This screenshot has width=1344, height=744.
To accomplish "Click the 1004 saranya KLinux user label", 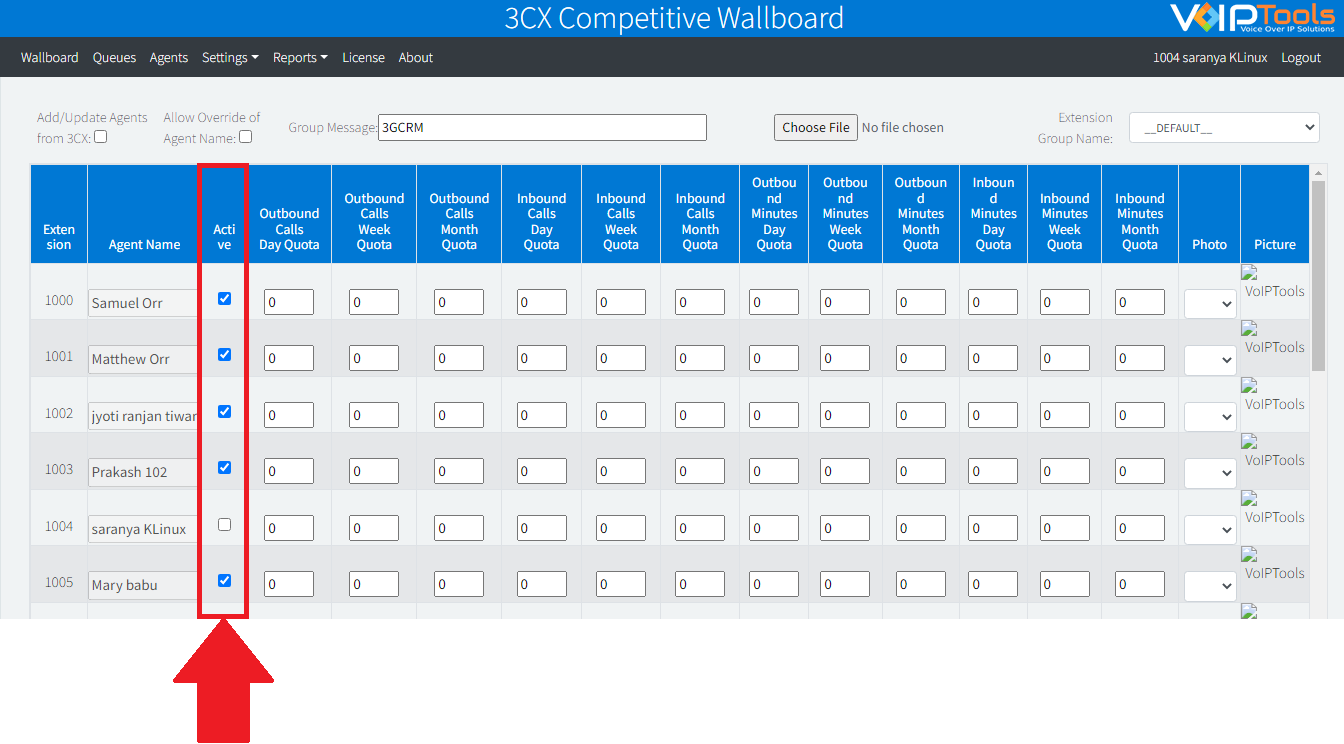I will (1210, 58).
